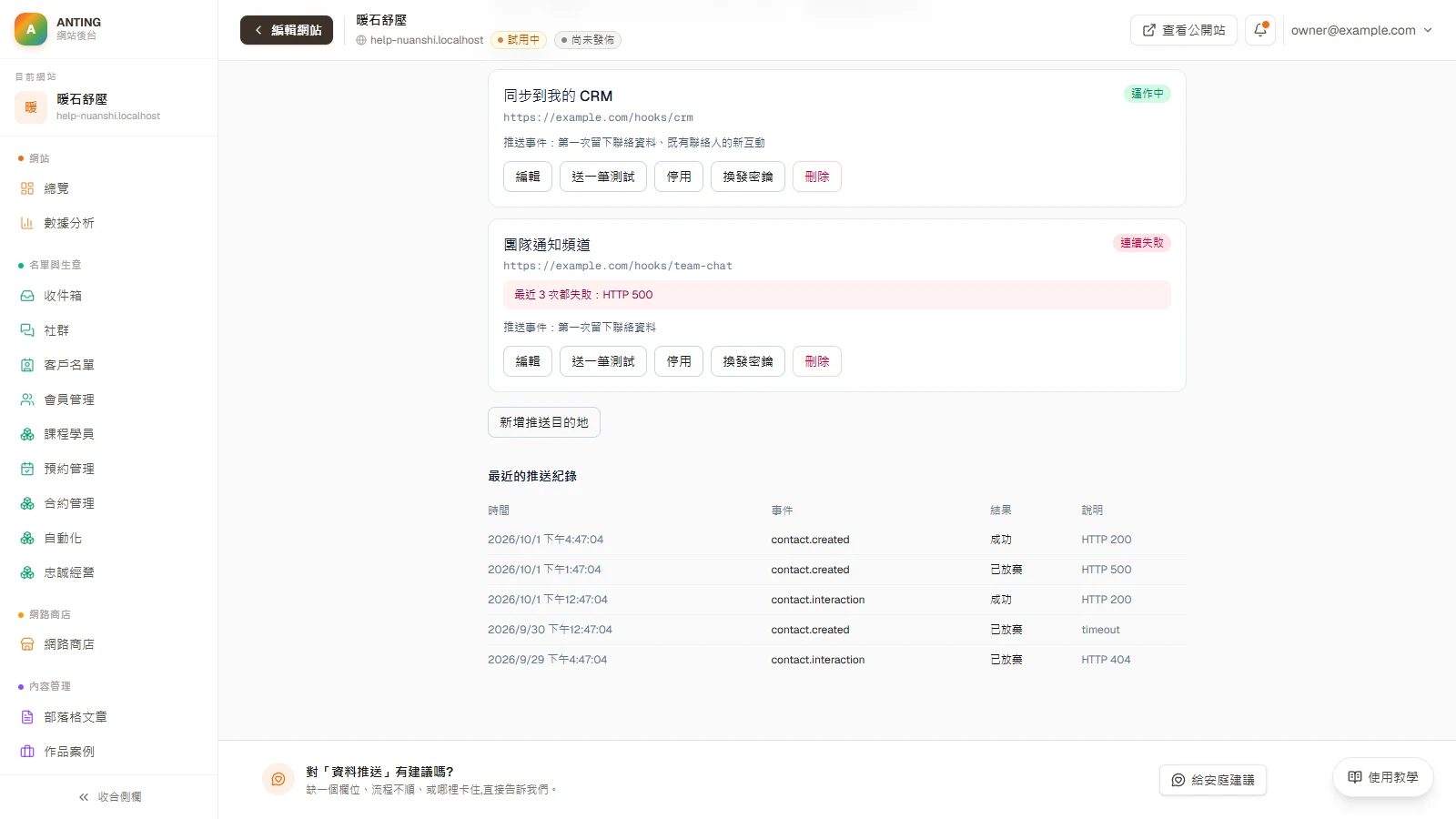Click URL https://example.com/hooks/crm
The image size is (1456, 819).
coord(598,117)
